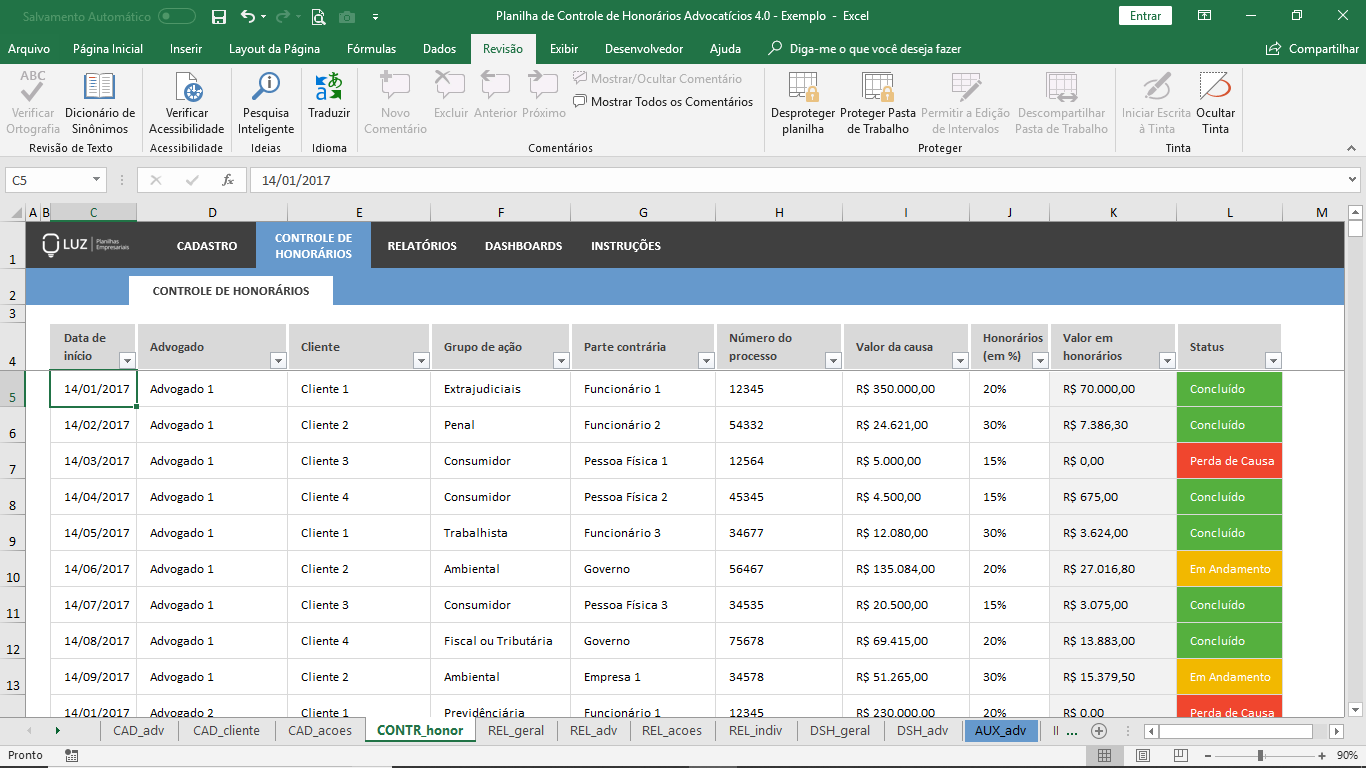This screenshot has height=768, width=1366.
Task: Expand the Name Box dropdown
Action: (97, 180)
